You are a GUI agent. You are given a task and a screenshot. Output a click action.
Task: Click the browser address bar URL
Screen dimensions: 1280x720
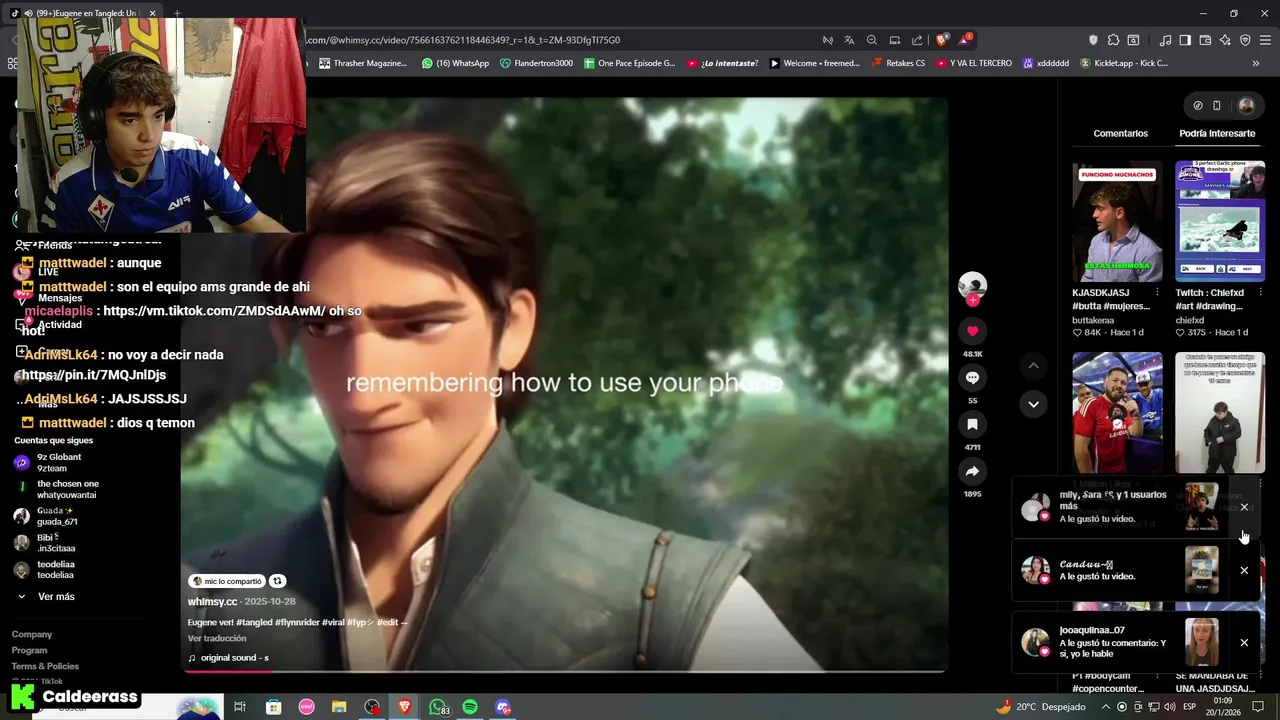pyautogui.click(x=463, y=40)
